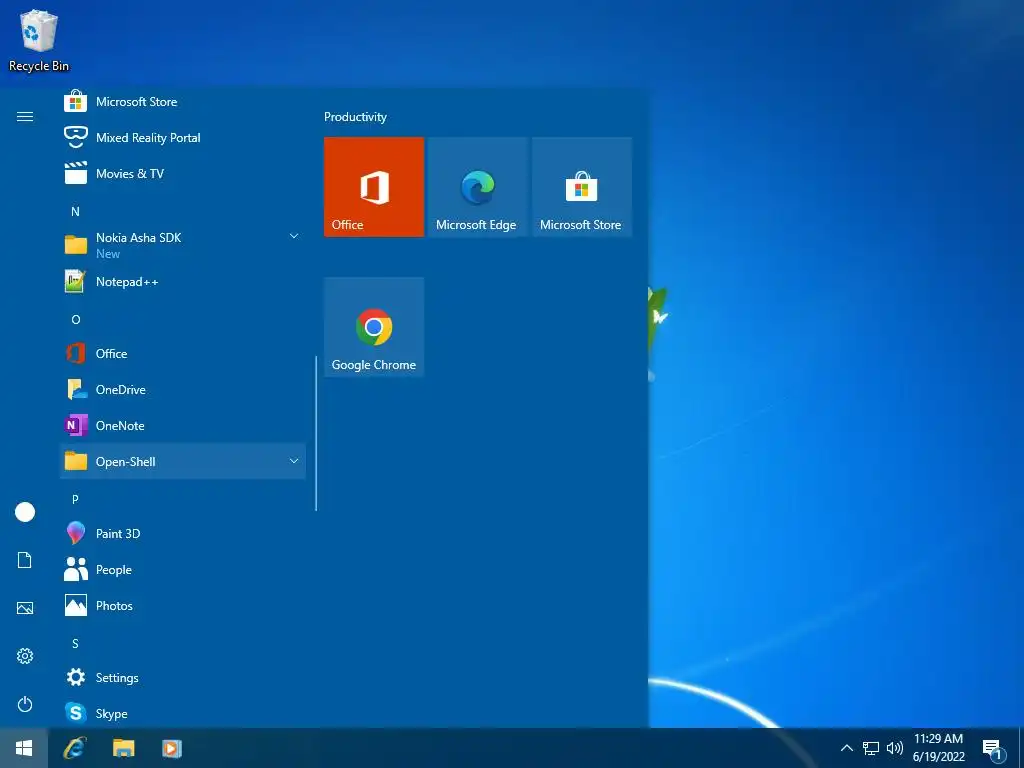Open Settings gear in Start sidebar
Viewport: 1024px width, 768px height.
(x=25, y=656)
